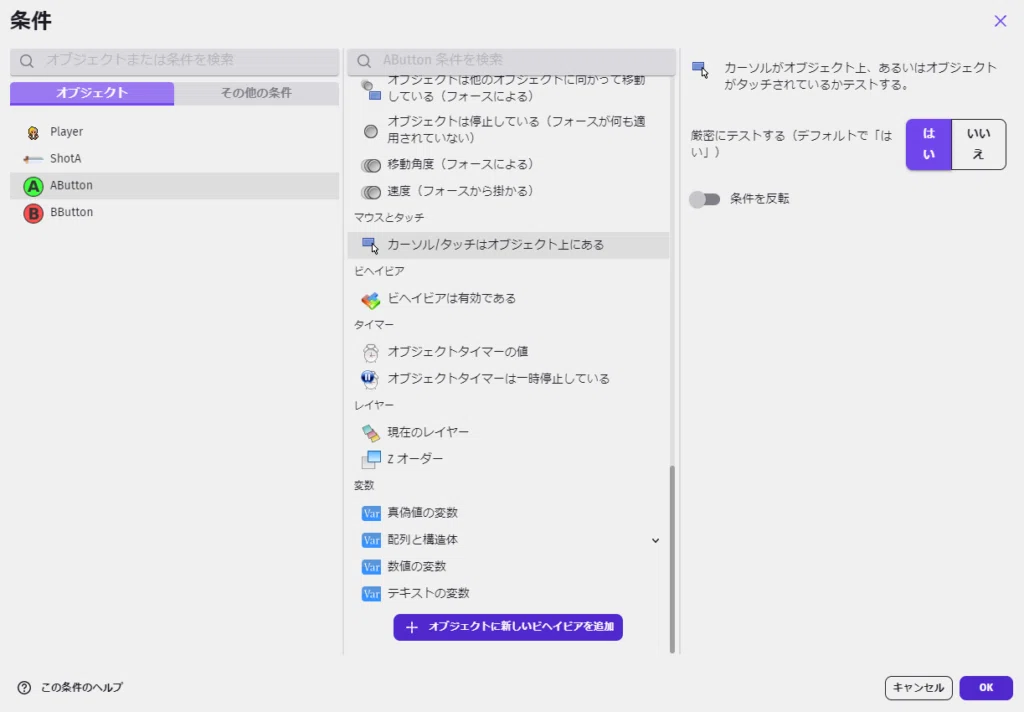Viewport: 1024px width, 712px height.
Task: Select オブジェクトタイマーは一時停止している text
Action: [498, 379]
